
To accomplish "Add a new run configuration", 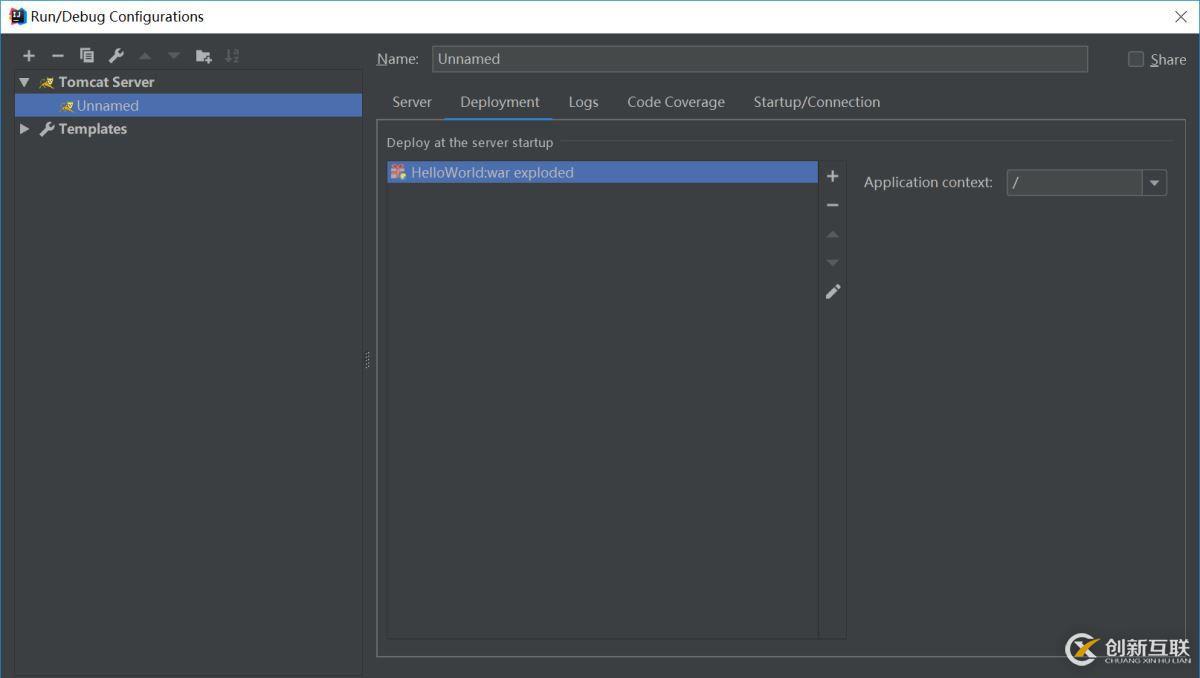I will click(28, 55).
